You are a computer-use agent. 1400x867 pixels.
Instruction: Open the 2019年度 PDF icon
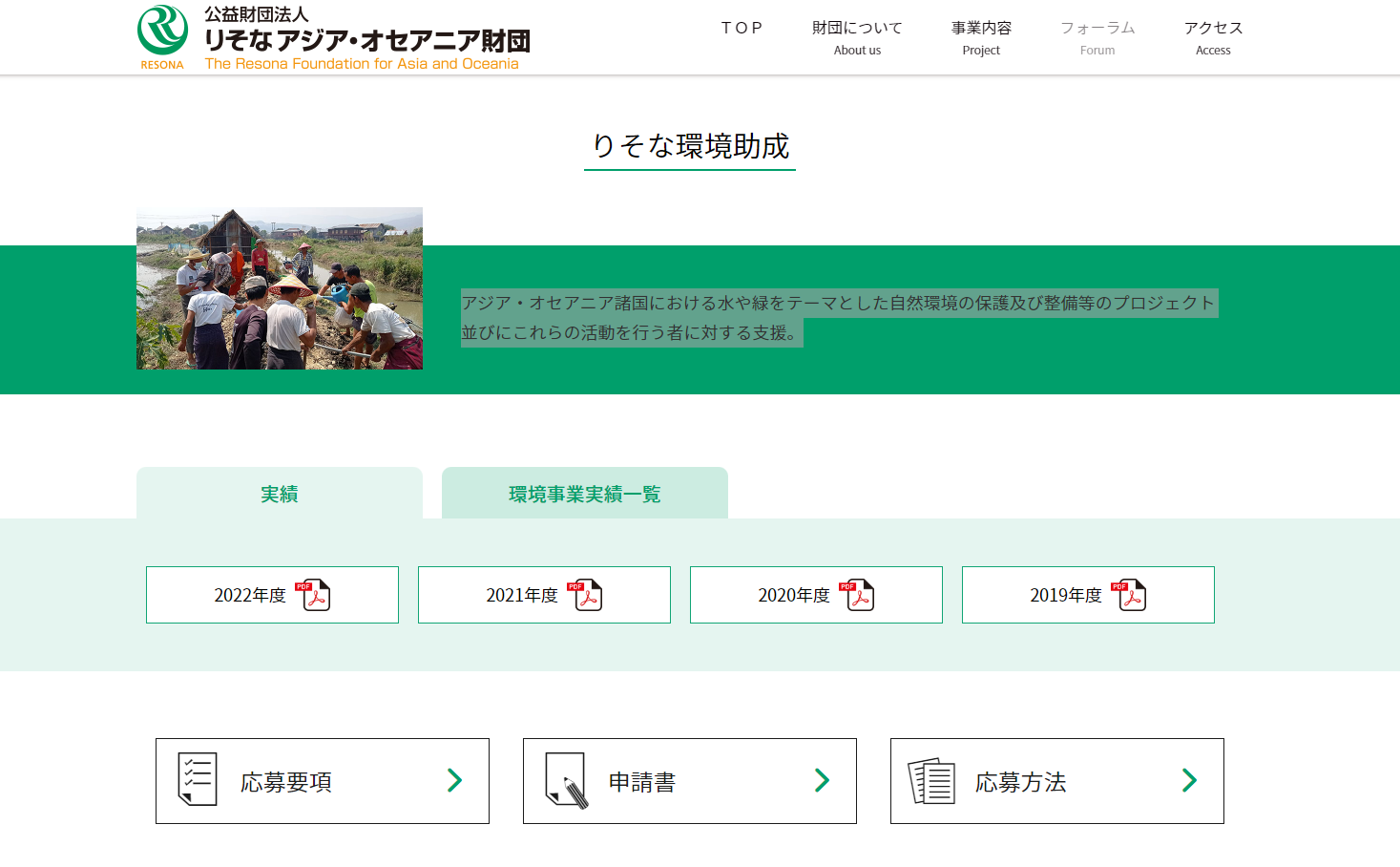pyautogui.click(x=1129, y=595)
